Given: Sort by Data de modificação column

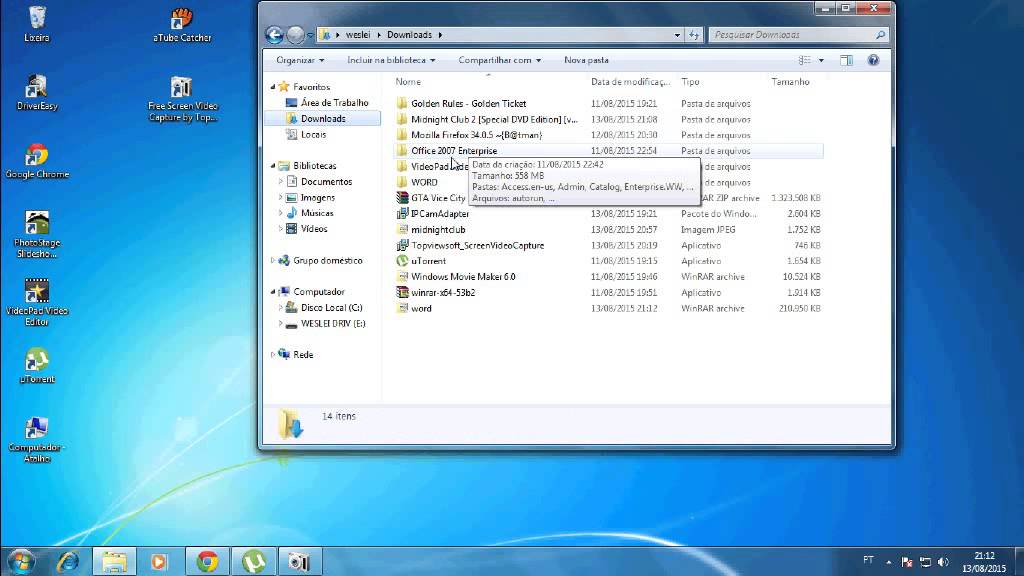Looking at the screenshot, I should (631, 82).
